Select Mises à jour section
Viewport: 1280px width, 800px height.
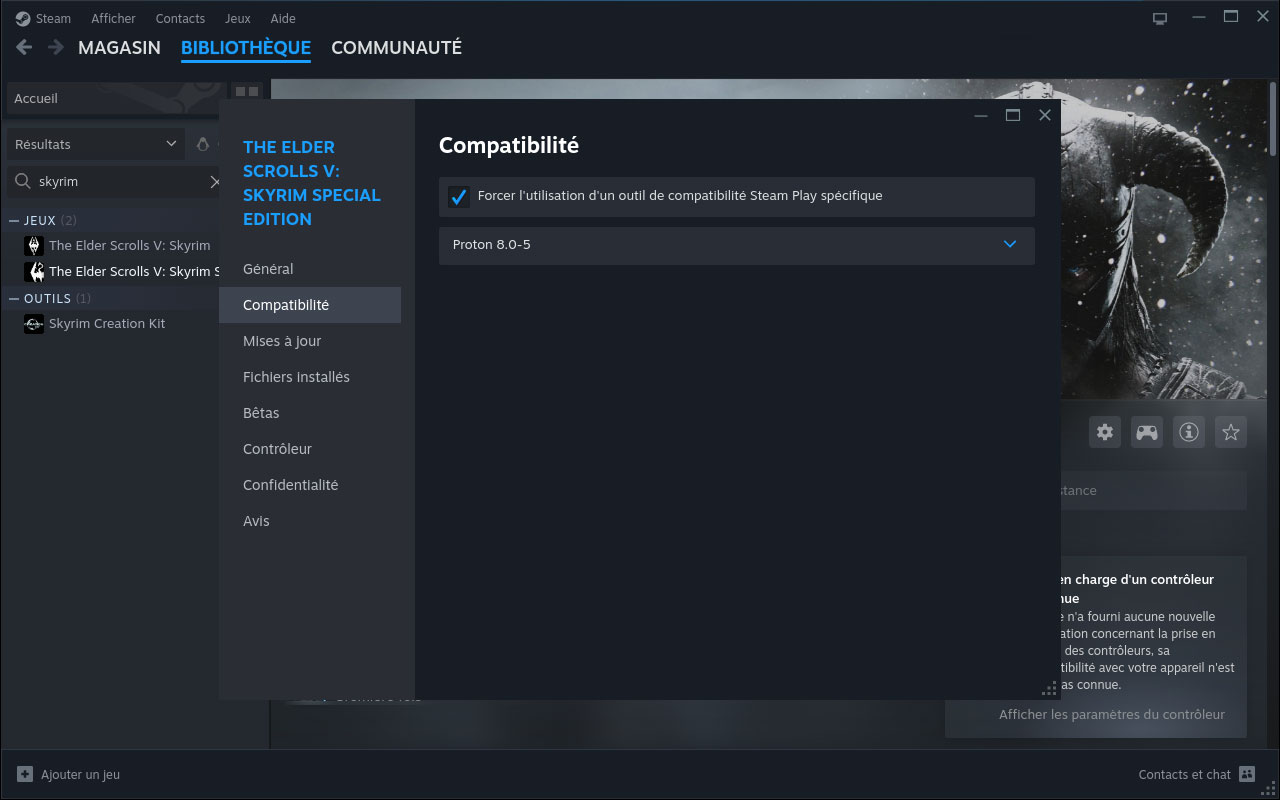click(310, 341)
